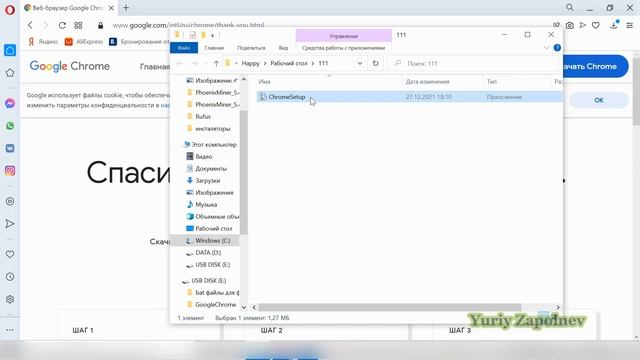Viewport: 640px width, 360px height.
Task: Switch to the Поделиться ribbon tab
Action: (251, 48)
